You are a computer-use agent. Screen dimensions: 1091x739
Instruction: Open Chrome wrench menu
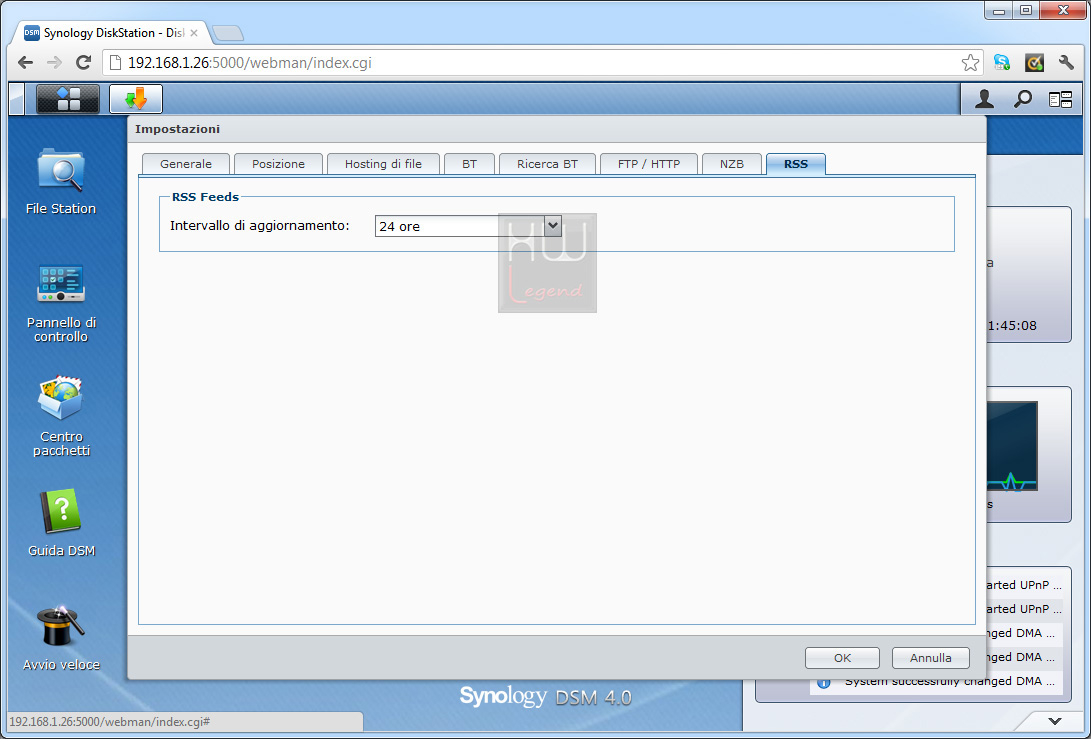[x=1067, y=63]
